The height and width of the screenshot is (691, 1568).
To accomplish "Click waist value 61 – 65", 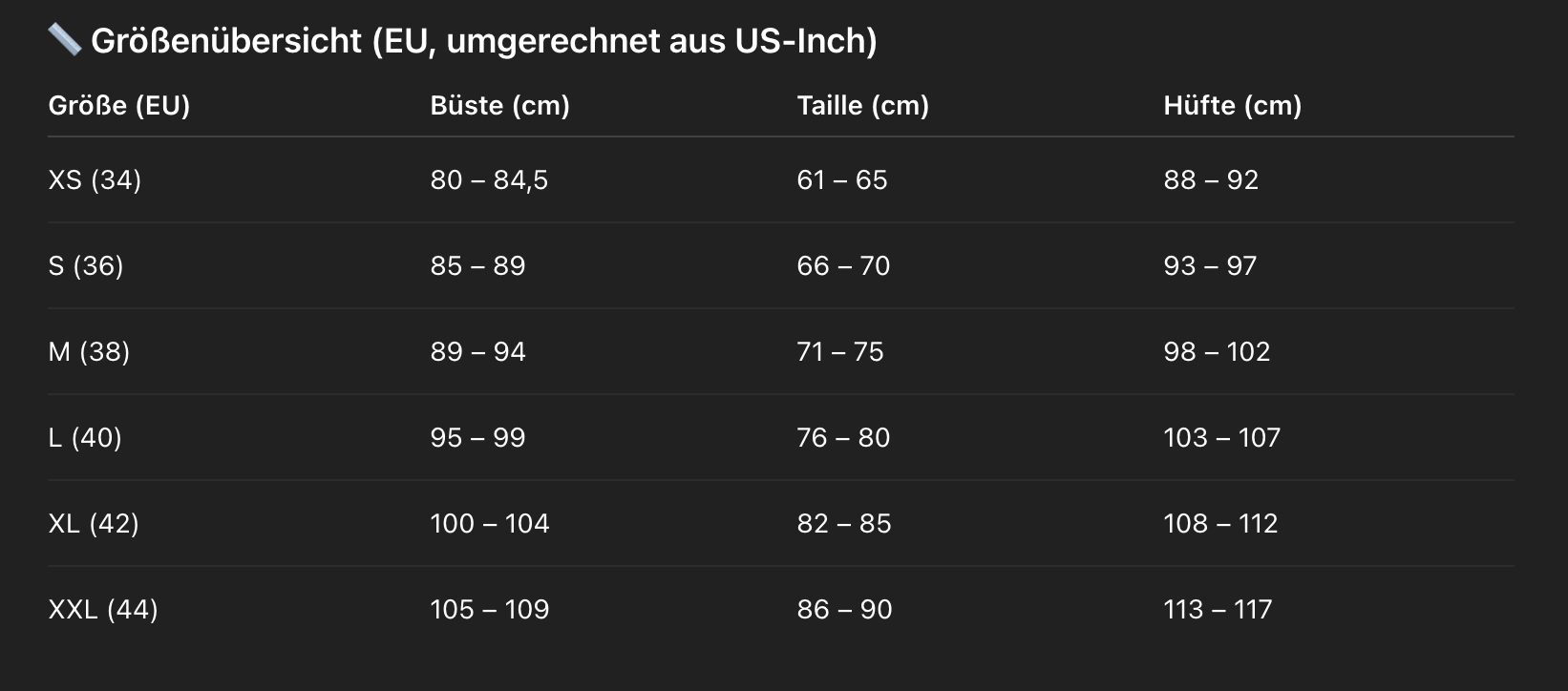I will pos(841,179).
